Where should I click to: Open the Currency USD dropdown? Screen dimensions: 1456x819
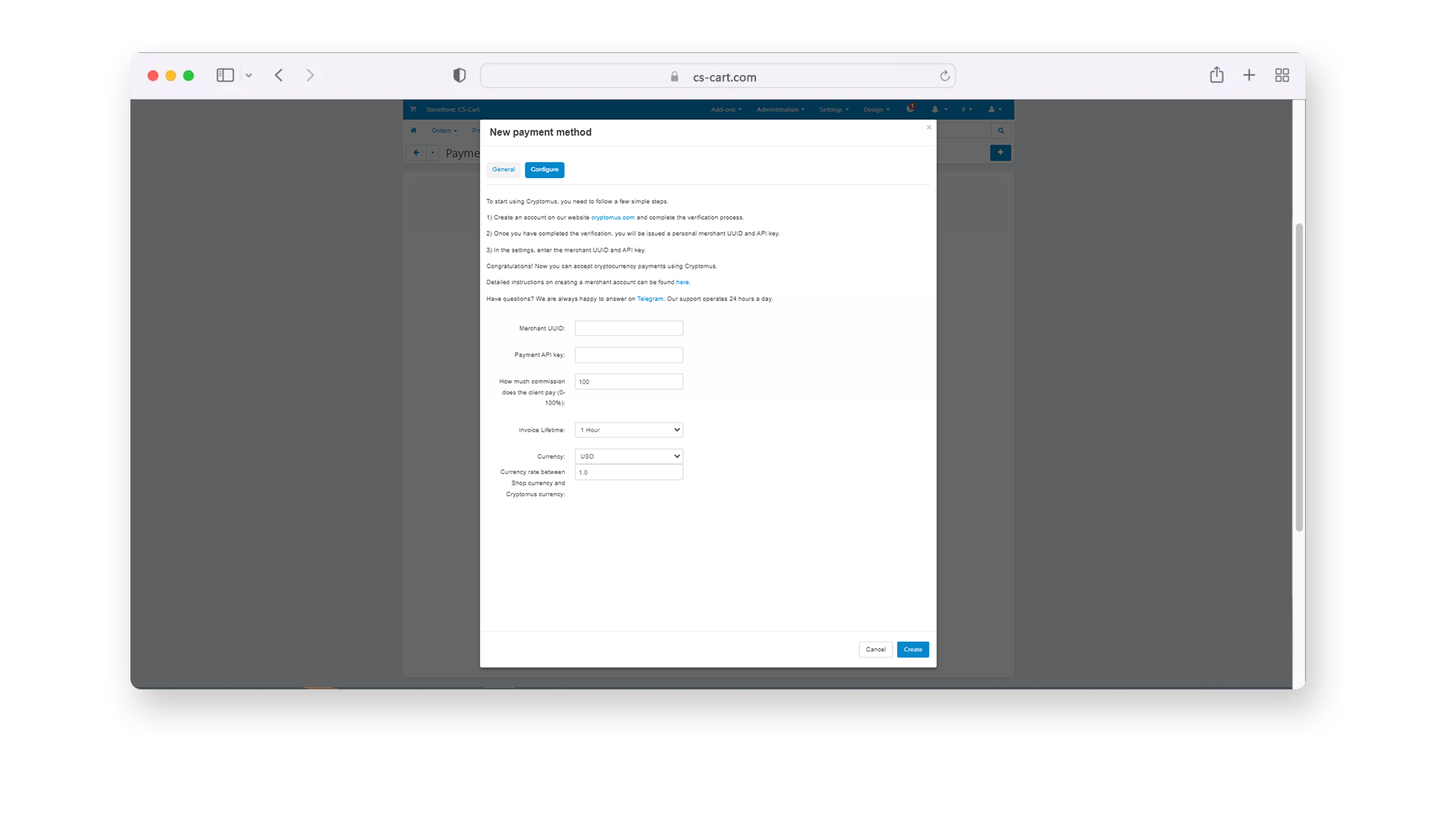[x=629, y=457]
